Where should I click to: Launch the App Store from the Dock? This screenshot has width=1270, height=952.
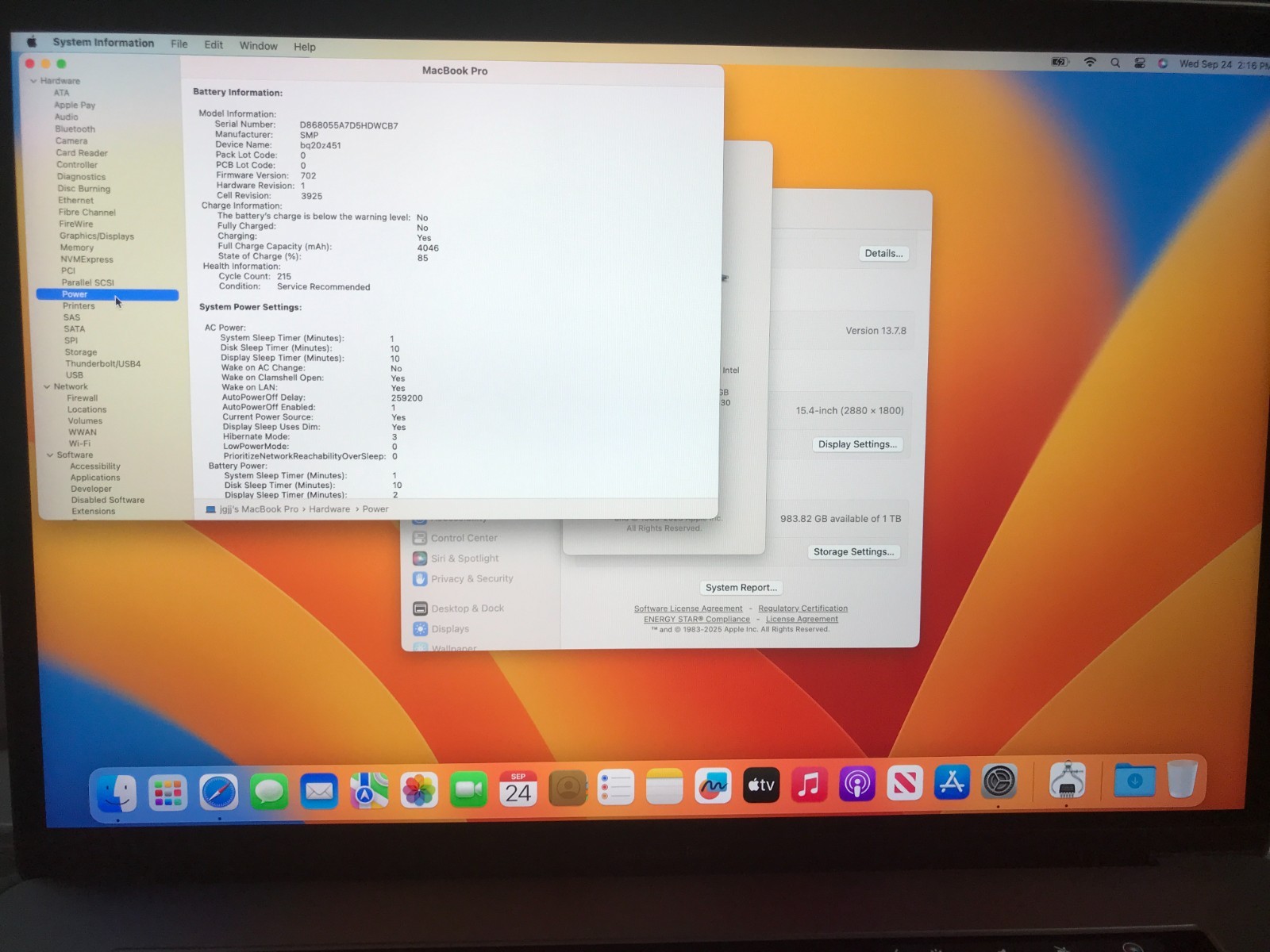[952, 782]
